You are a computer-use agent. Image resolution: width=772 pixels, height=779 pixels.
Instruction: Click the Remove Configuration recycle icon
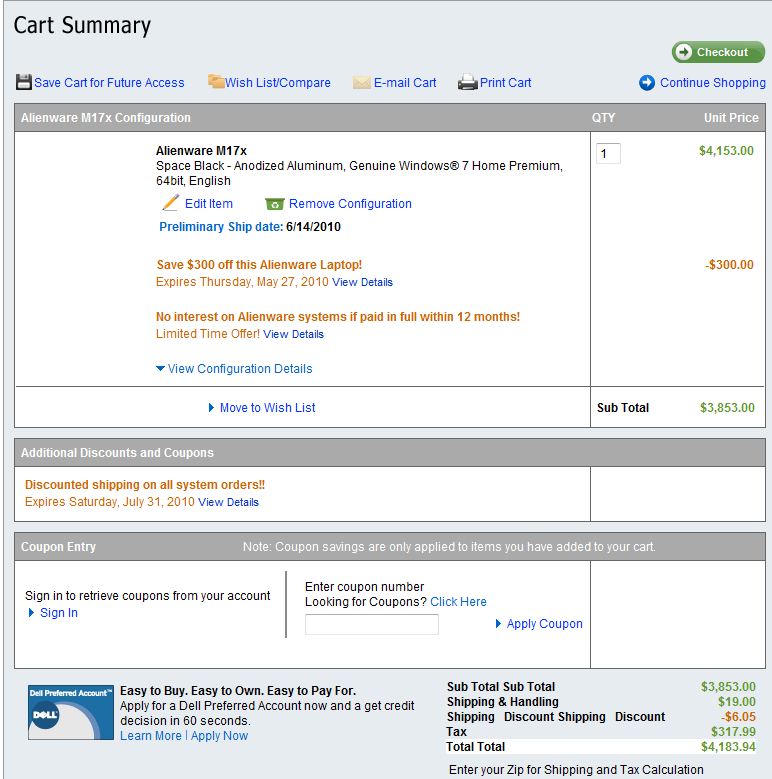click(275, 204)
